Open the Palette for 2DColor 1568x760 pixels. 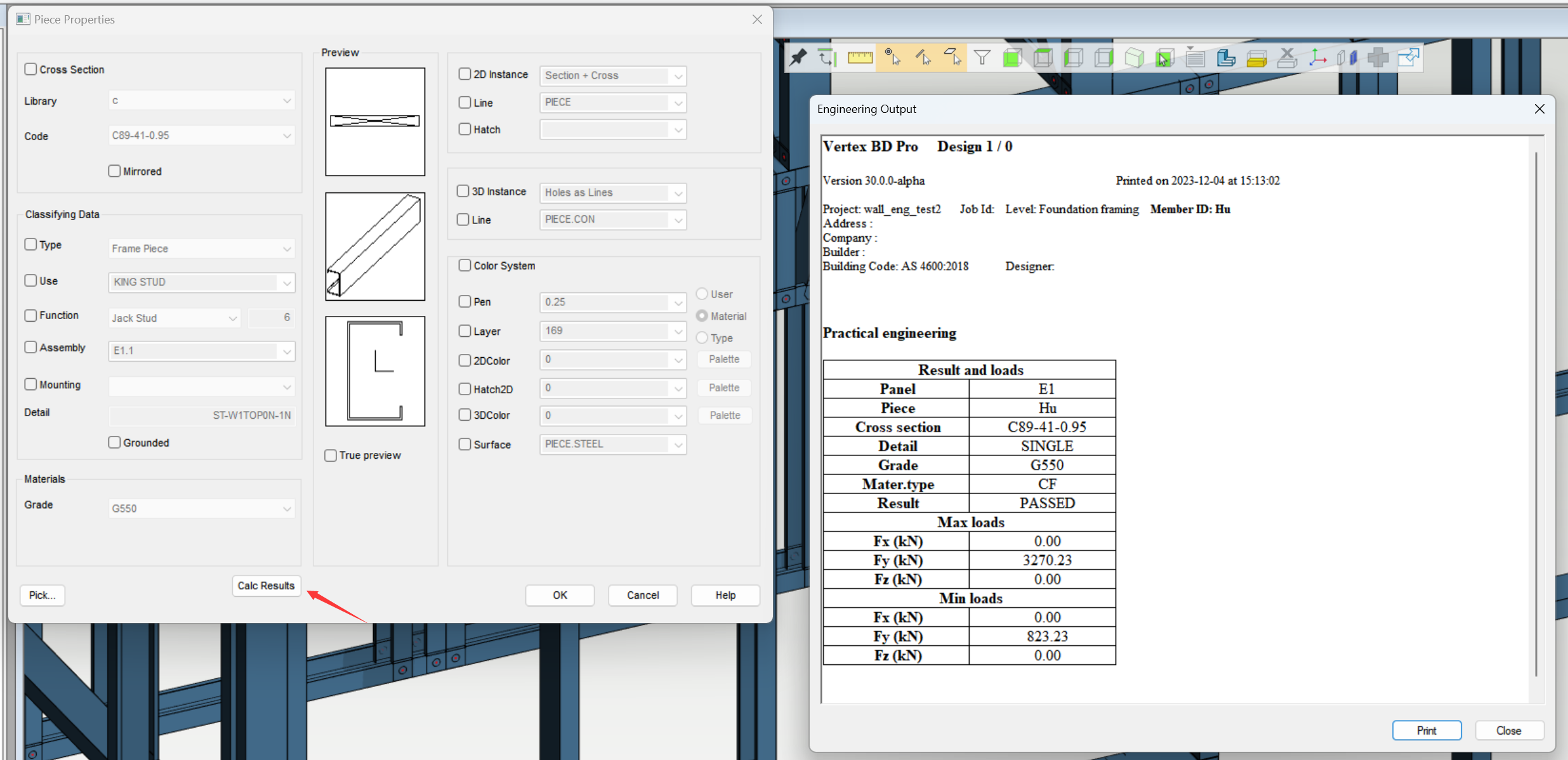pyautogui.click(x=724, y=359)
